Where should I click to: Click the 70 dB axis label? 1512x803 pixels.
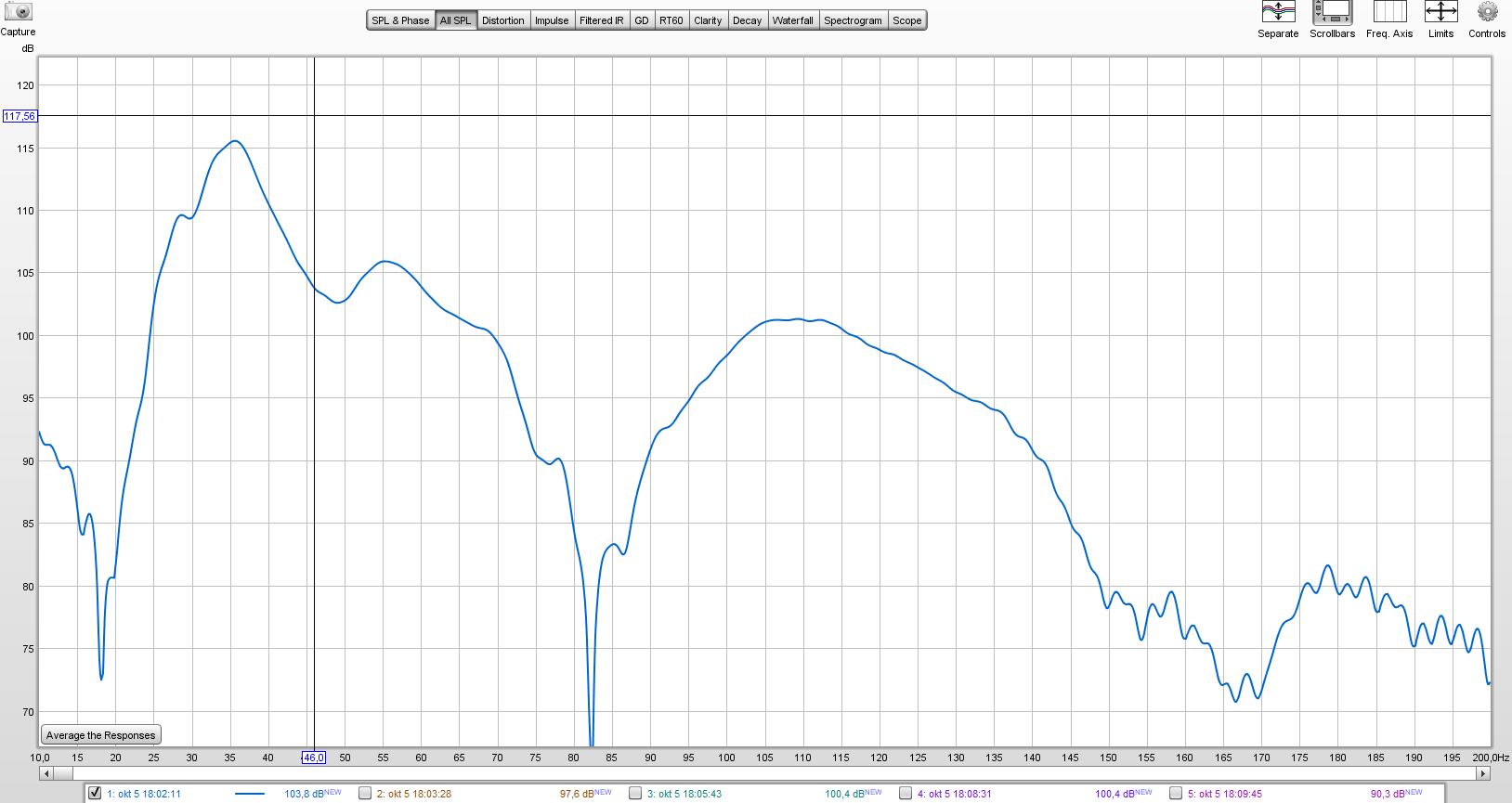[x=28, y=712]
